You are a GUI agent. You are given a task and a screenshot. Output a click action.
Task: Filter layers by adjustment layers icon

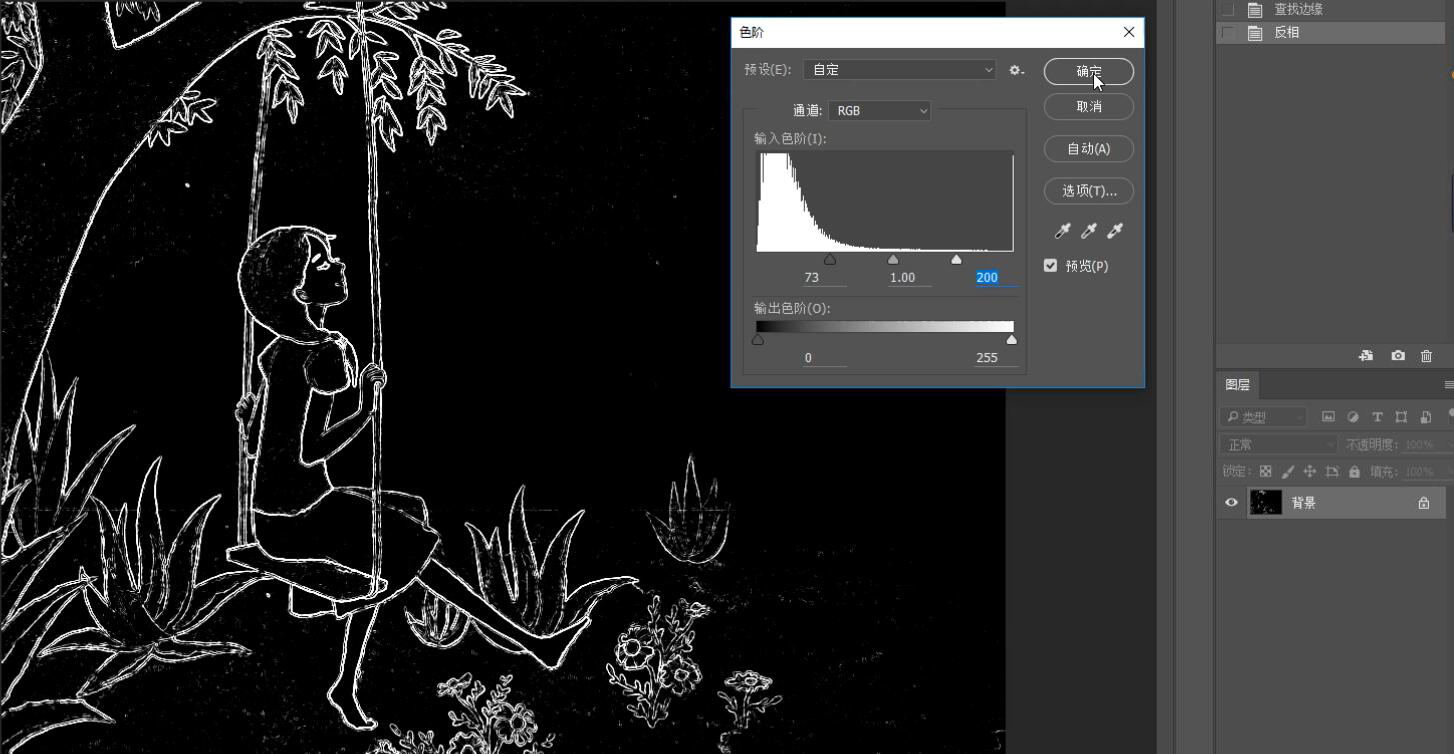1353,416
